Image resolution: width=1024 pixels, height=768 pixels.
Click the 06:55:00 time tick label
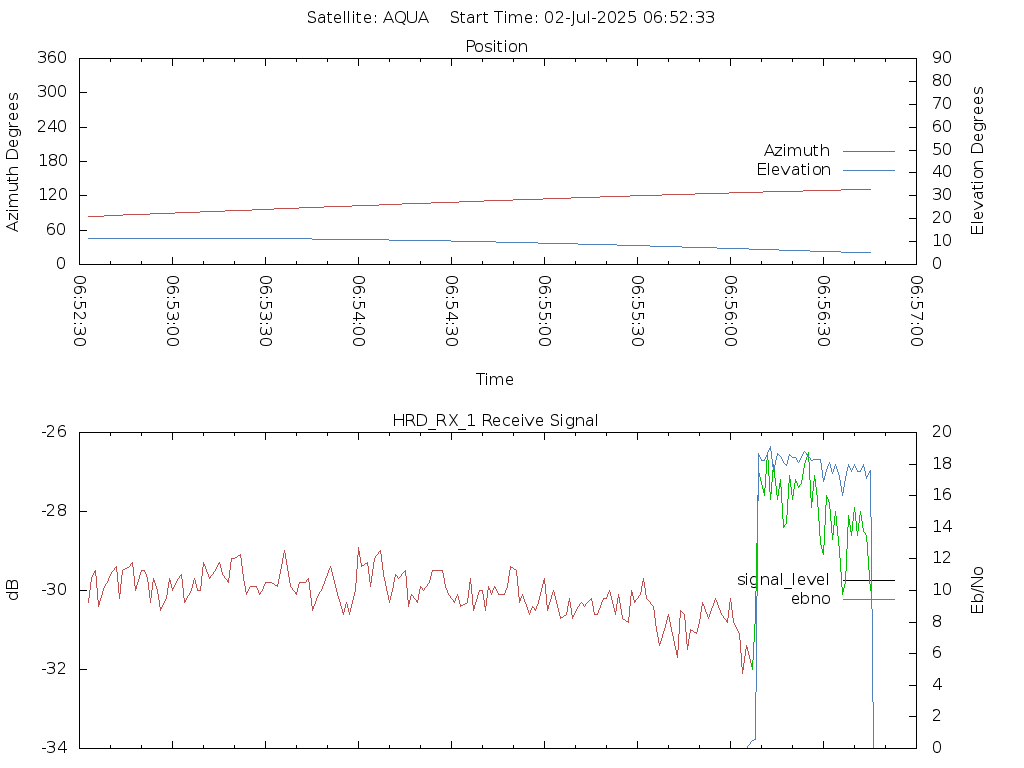click(x=545, y=311)
